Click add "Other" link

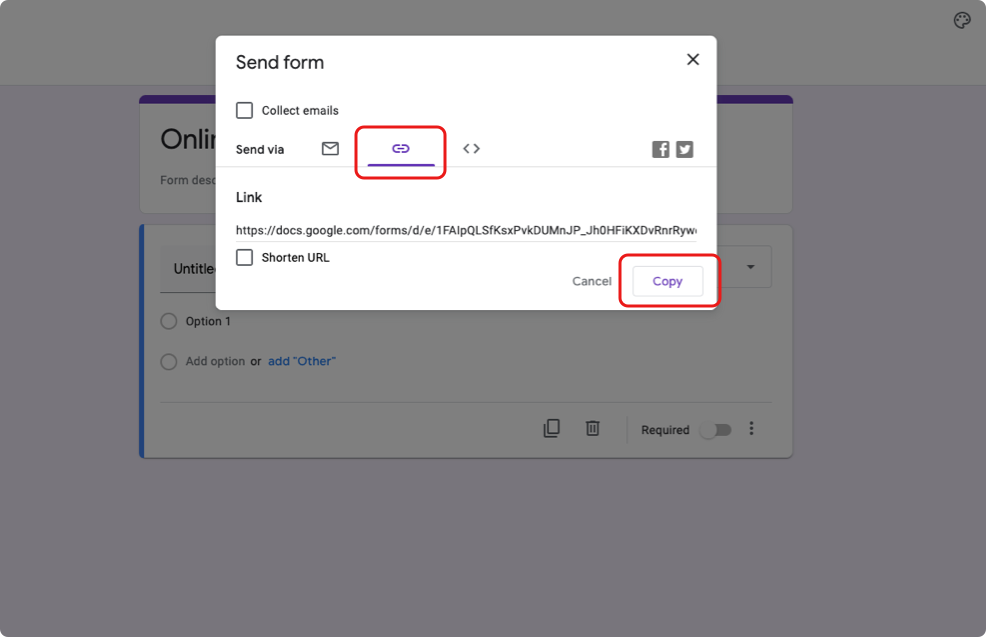point(302,362)
